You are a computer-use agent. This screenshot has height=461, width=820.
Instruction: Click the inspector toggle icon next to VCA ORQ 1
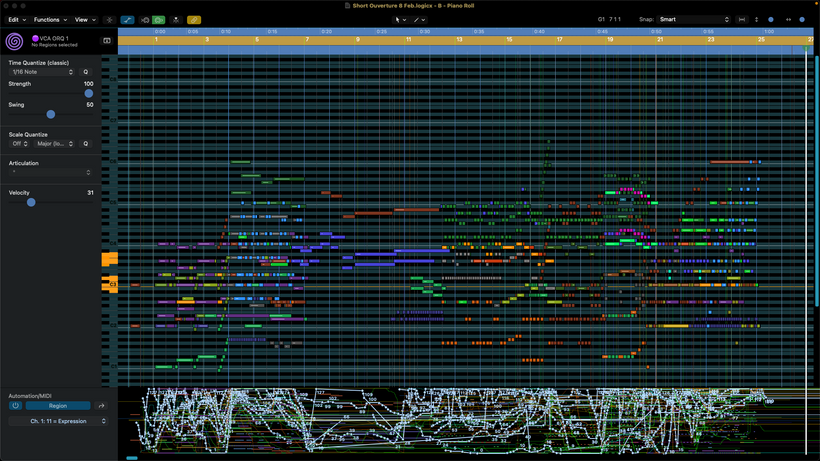point(107,41)
